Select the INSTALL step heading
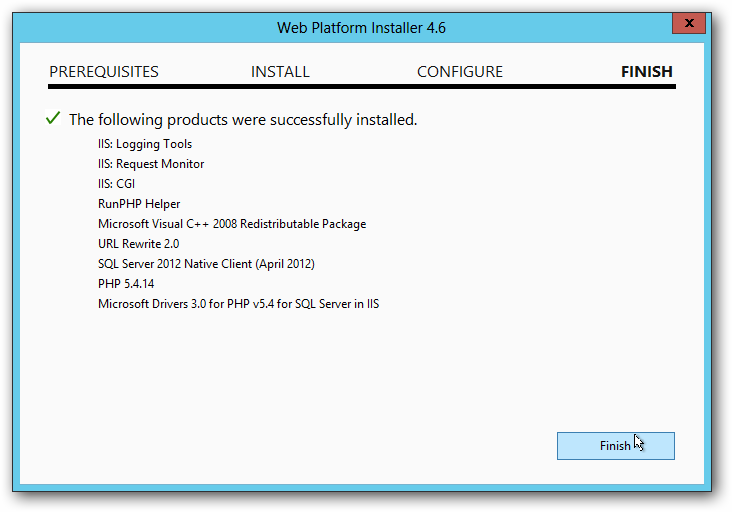The width and height of the screenshot is (732, 512). [280, 72]
